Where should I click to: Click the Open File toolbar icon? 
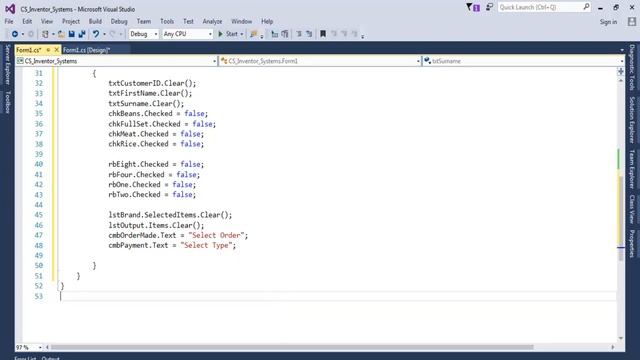tap(61, 34)
